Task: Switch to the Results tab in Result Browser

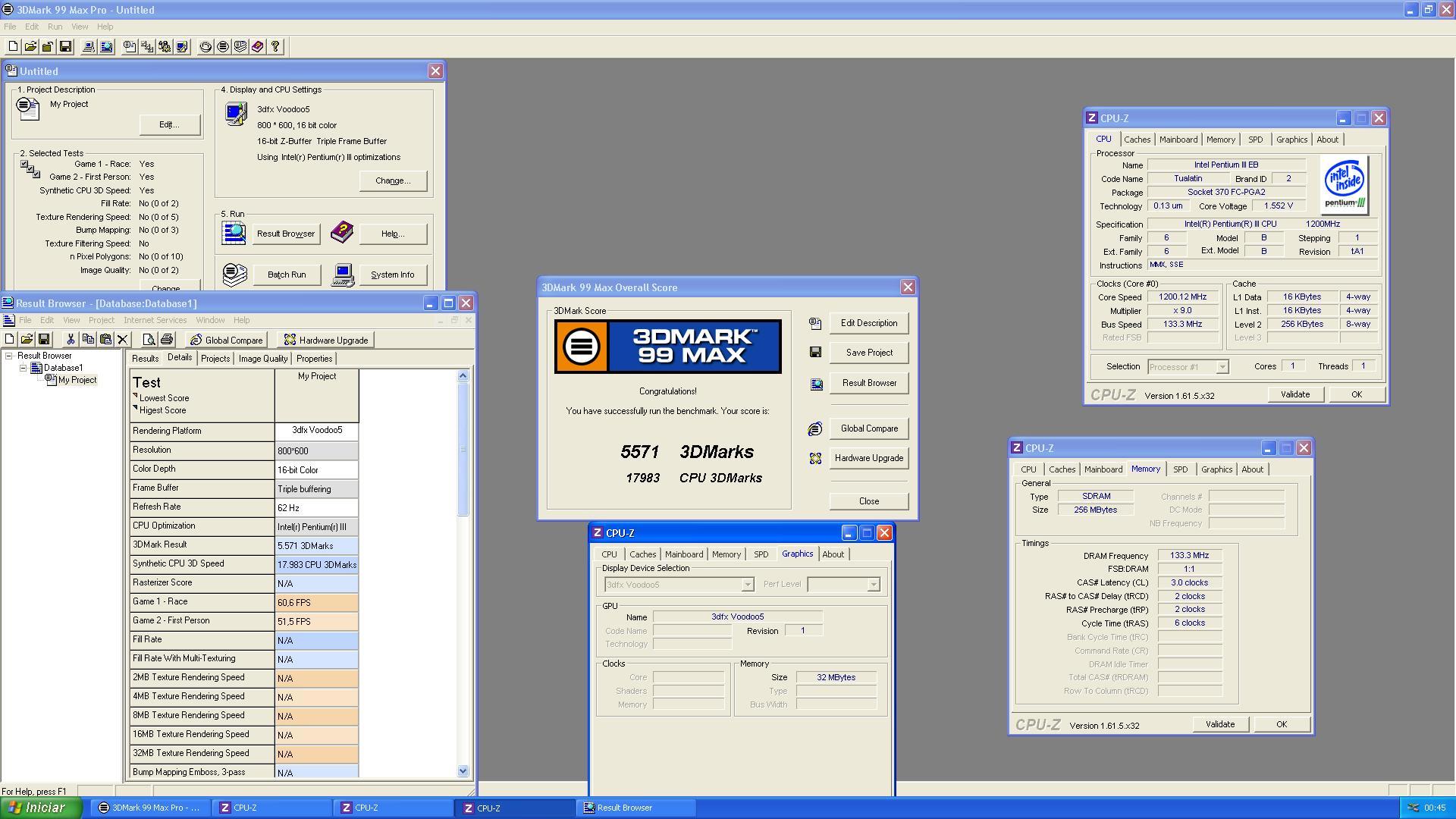Action: pos(145,359)
